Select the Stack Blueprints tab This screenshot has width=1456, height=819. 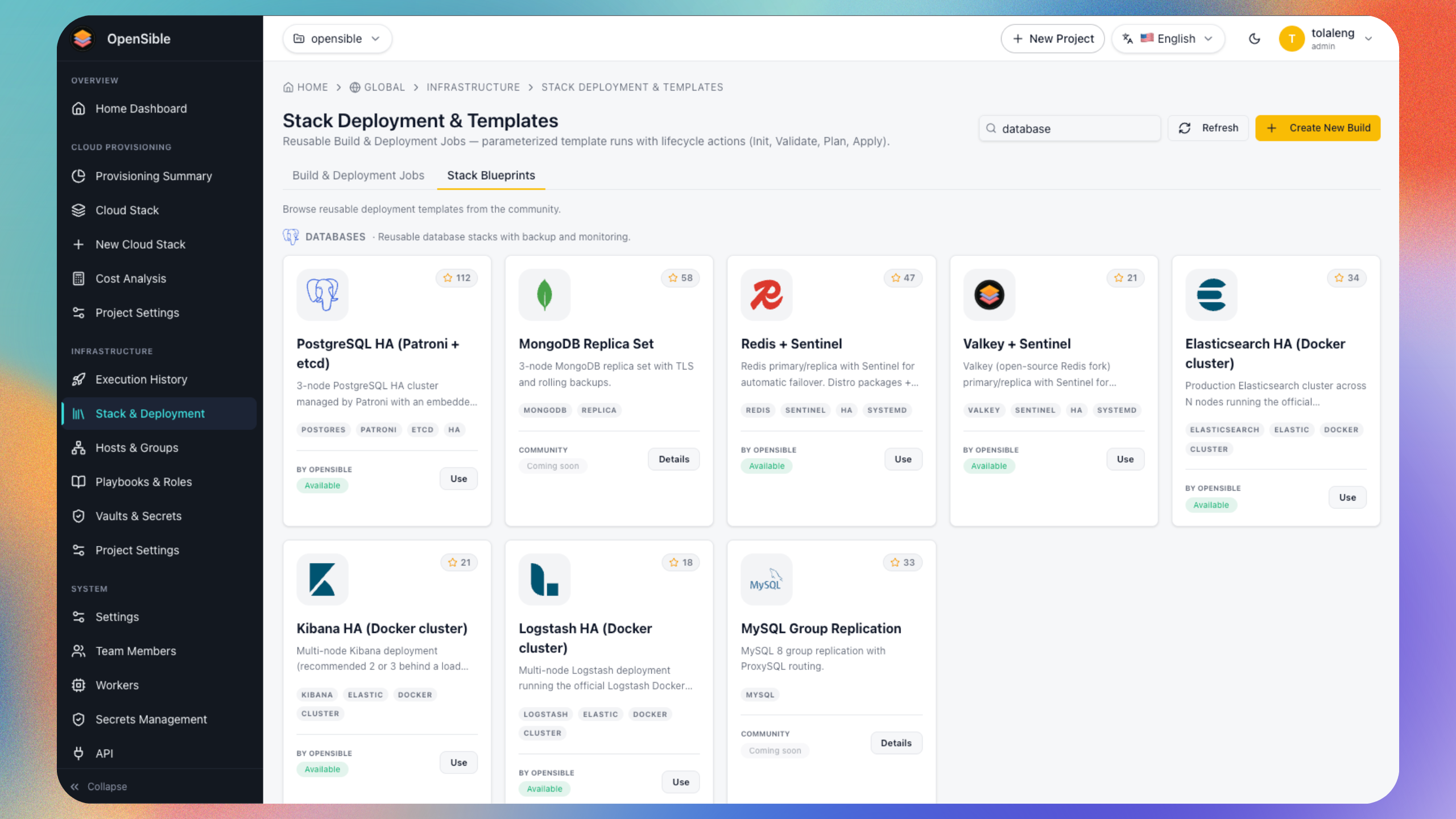491,175
